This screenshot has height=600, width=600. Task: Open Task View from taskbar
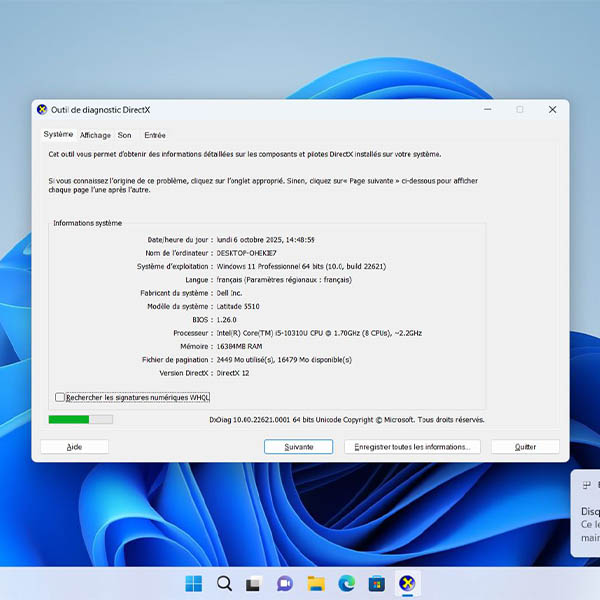[254, 583]
